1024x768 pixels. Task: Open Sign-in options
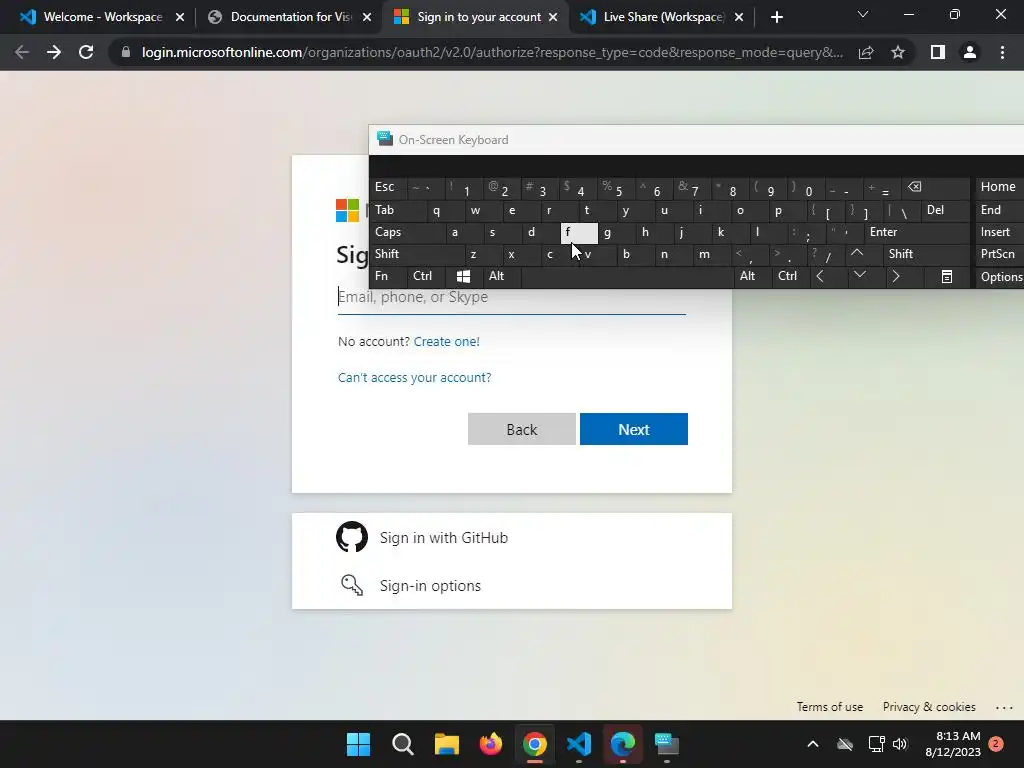511,585
